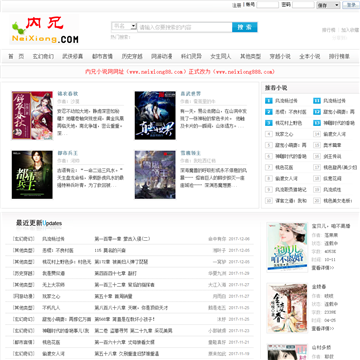This screenshot has width=360, height=360.
Task: Open the 武侠修真 category
Action: pyautogui.click(x=73, y=56)
